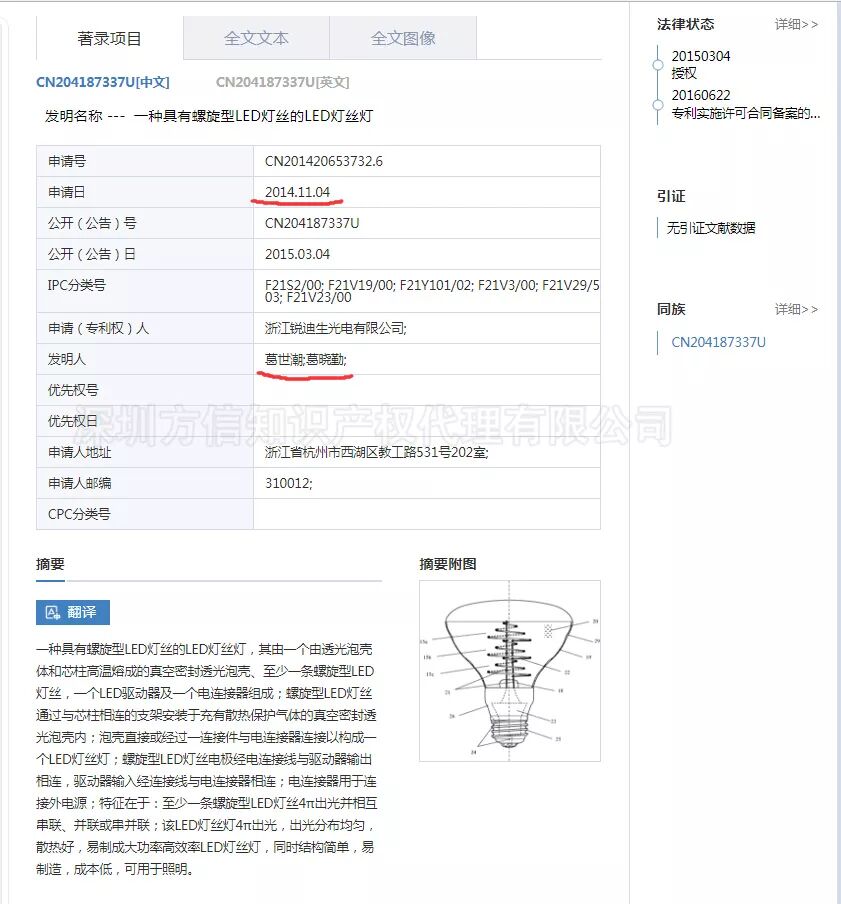Open 详细>> next to 同族
Image resolution: width=841 pixels, height=904 pixels.
coord(796,309)
